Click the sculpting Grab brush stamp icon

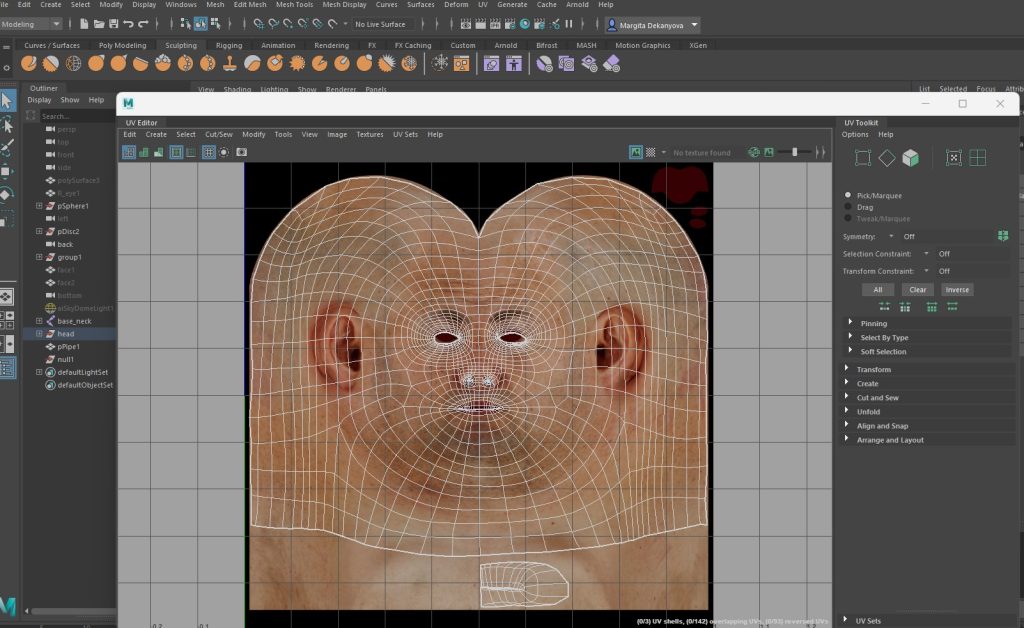(x=229, y=63)
